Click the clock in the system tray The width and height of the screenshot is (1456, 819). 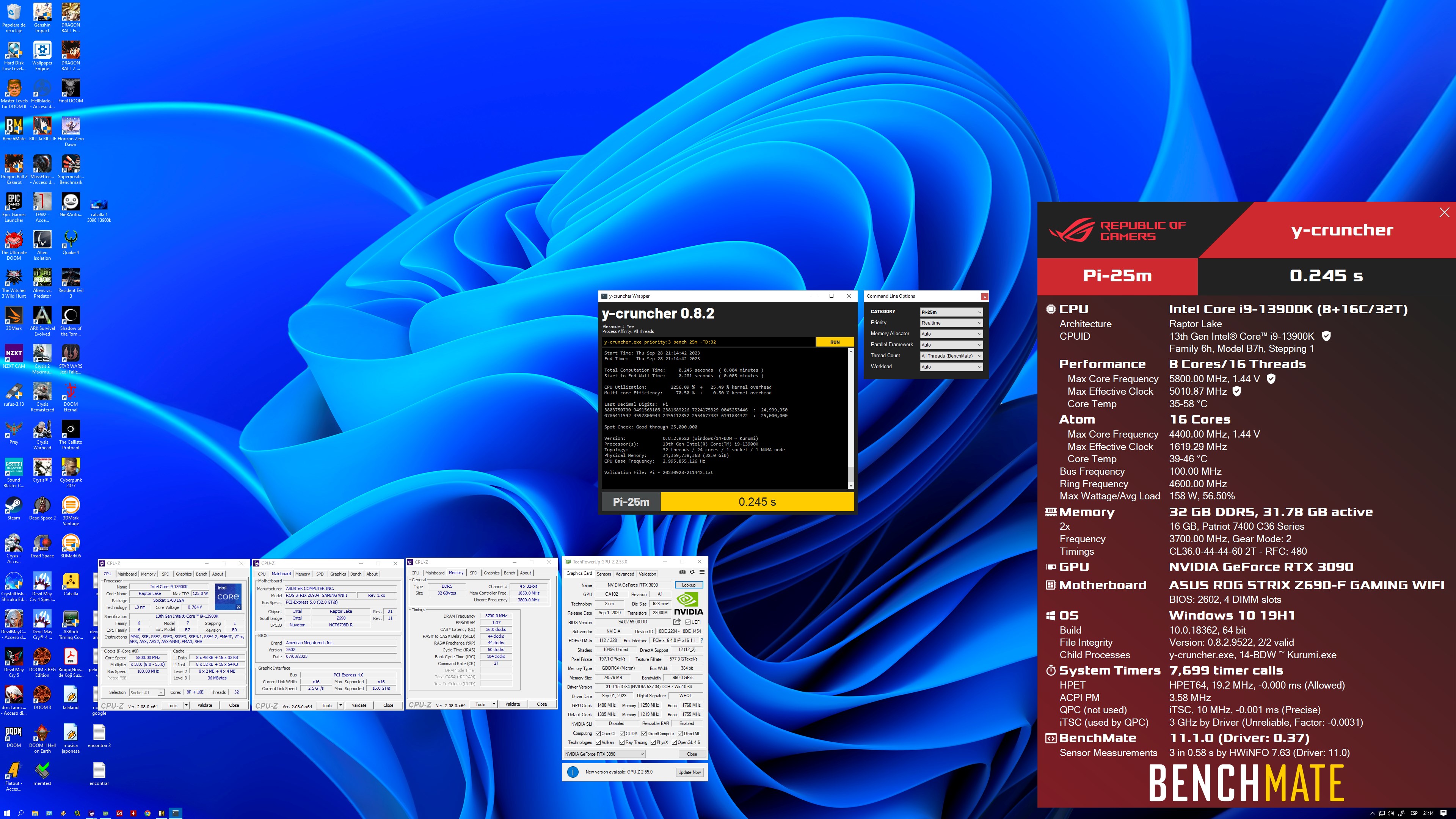click(x=1428, y=813)
